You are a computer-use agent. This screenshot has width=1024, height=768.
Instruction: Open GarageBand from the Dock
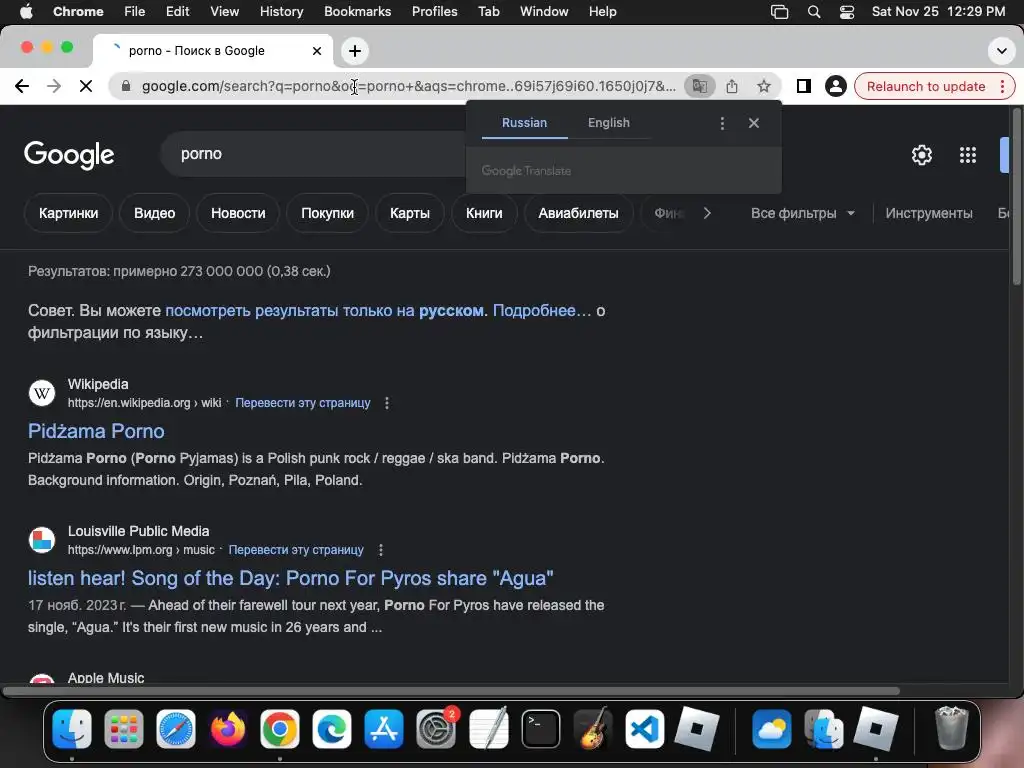coord(593,729)
